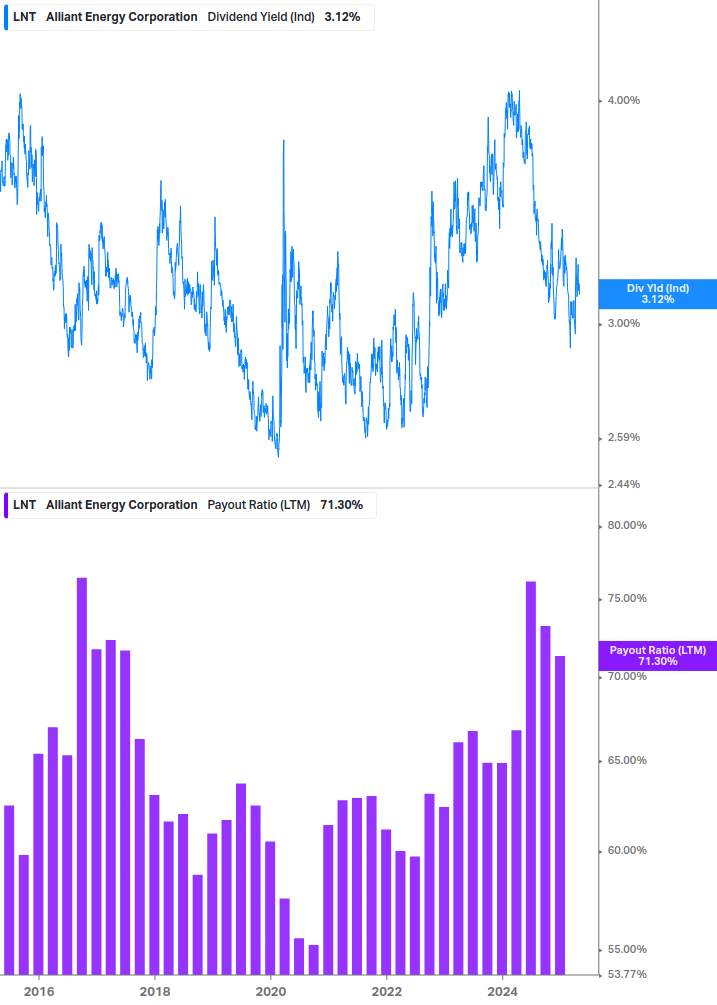Click the 4.00% dividend yield axis label
The image size is (717, 1005).
623,101
